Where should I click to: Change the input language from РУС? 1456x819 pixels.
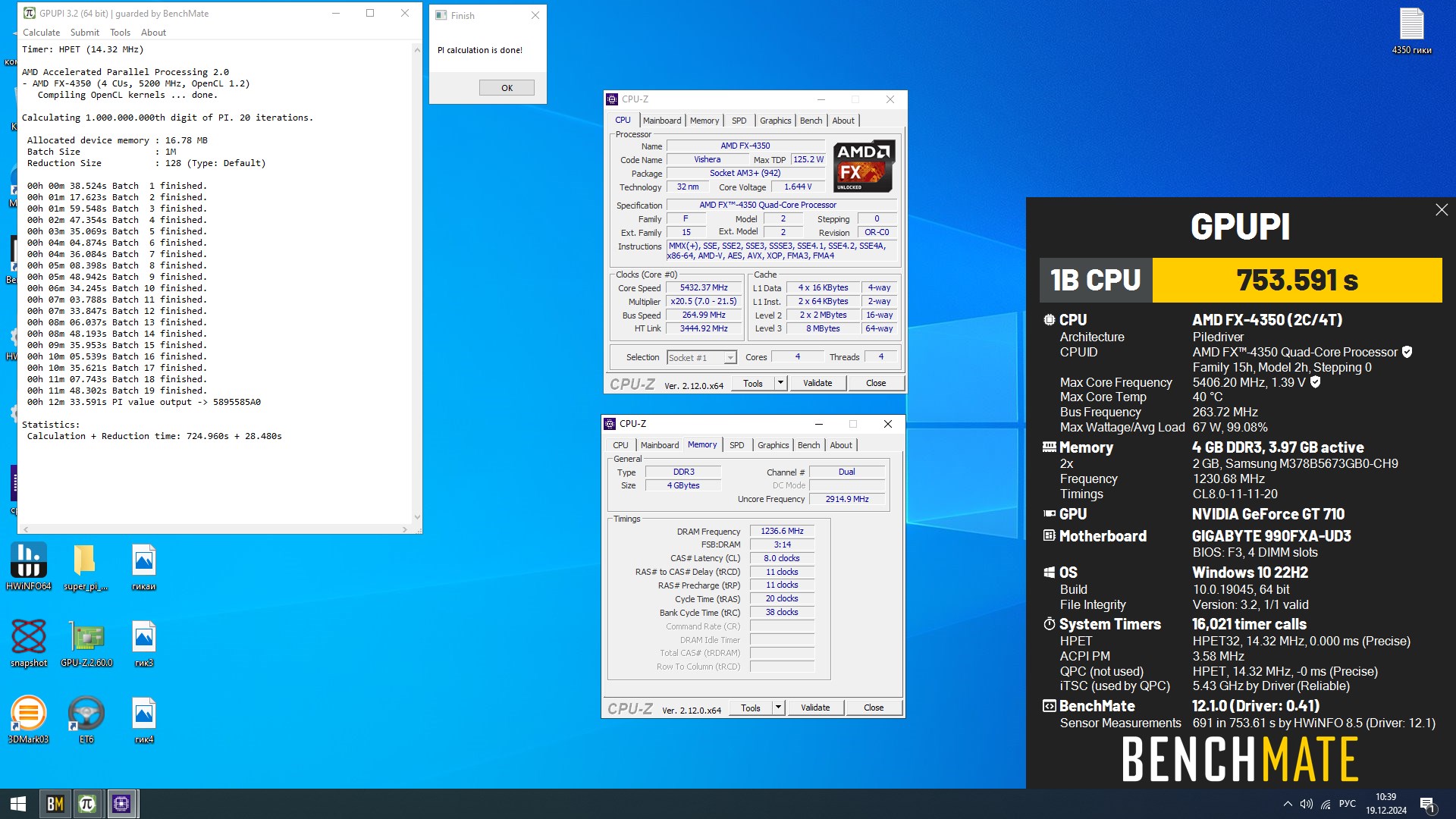1348,804
